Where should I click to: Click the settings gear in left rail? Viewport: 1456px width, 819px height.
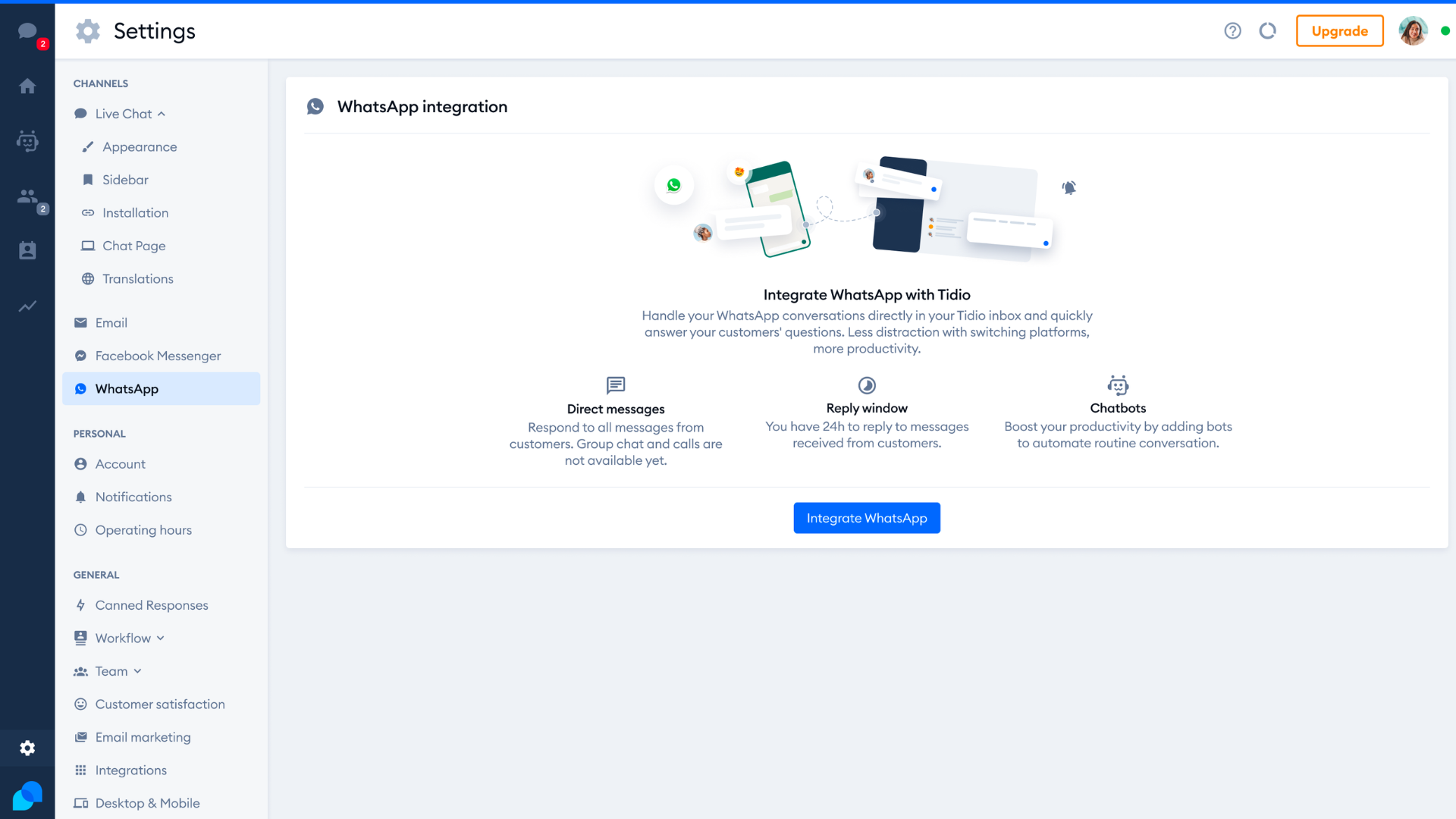[27, 748]
